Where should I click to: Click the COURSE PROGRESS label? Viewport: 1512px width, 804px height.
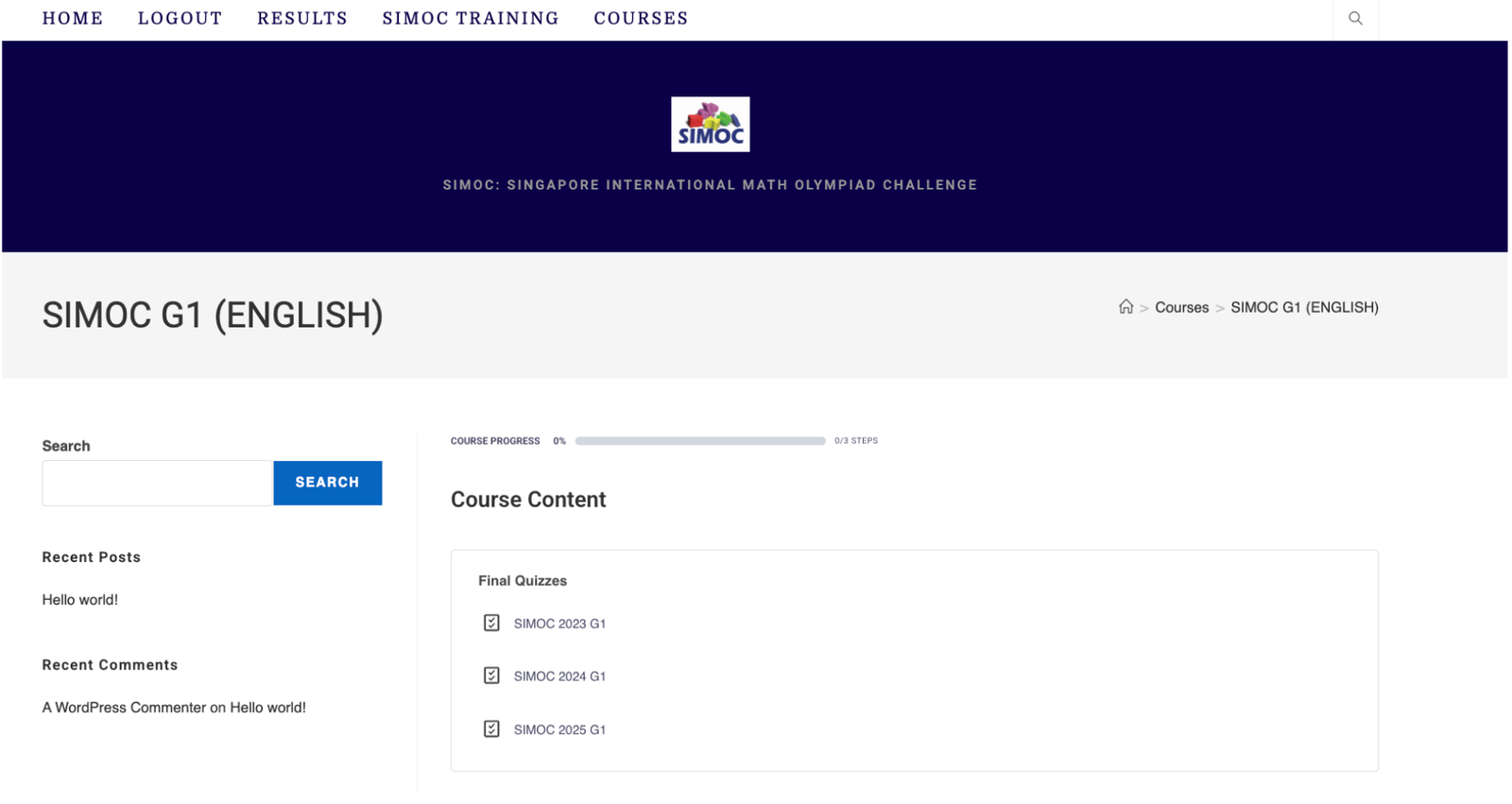[495, 441]
